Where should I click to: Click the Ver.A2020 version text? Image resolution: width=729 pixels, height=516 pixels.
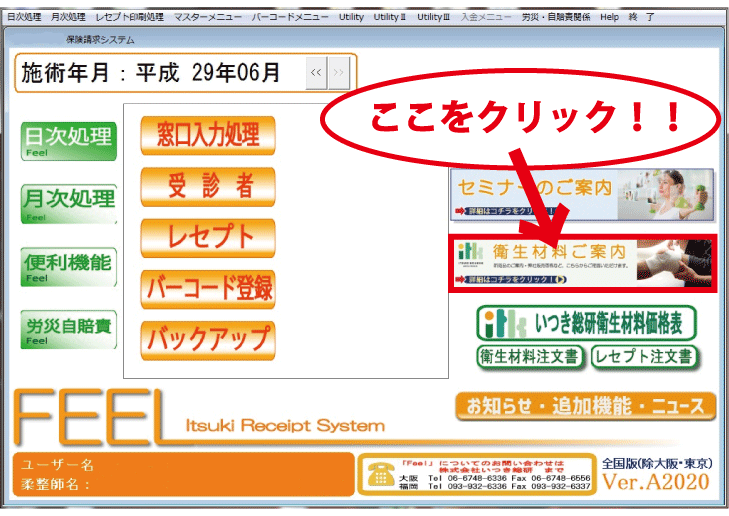coord(656,482)
